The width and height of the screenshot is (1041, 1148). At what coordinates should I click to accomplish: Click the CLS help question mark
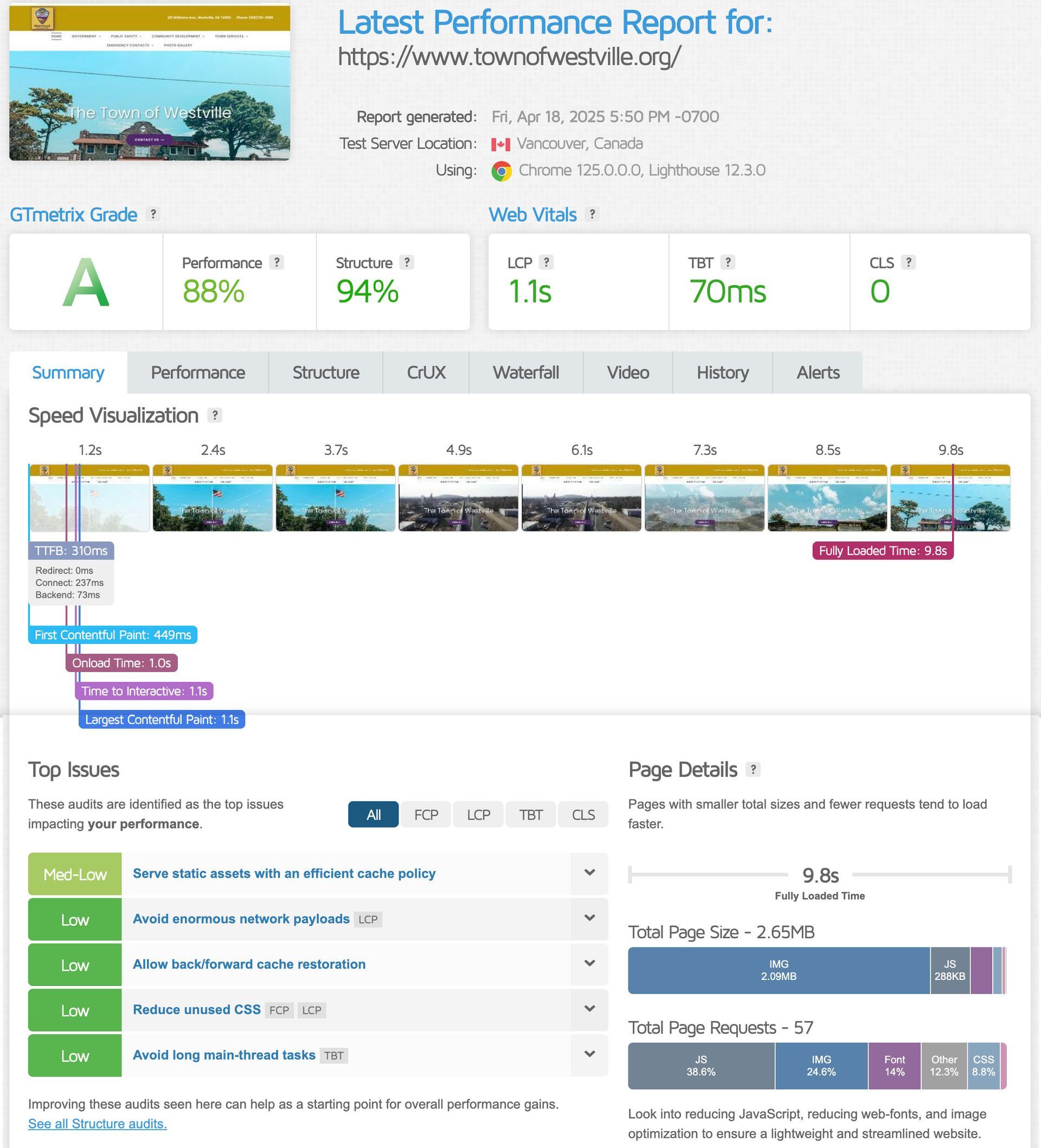click(908, 262)
